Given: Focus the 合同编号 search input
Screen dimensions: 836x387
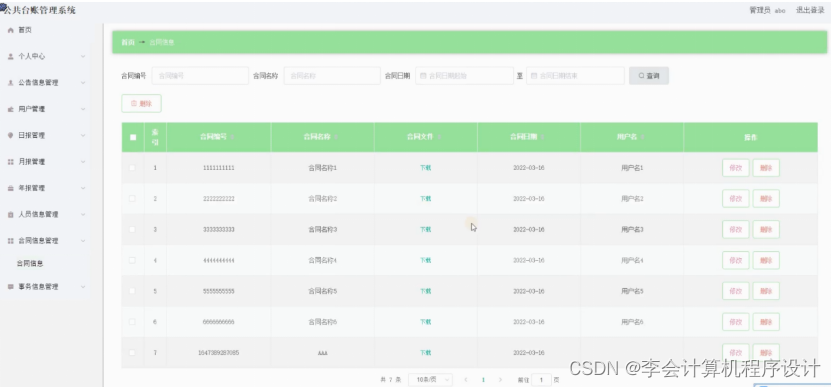Looking at the screenshot, I should pyautogui.click(x=200, y=76).
